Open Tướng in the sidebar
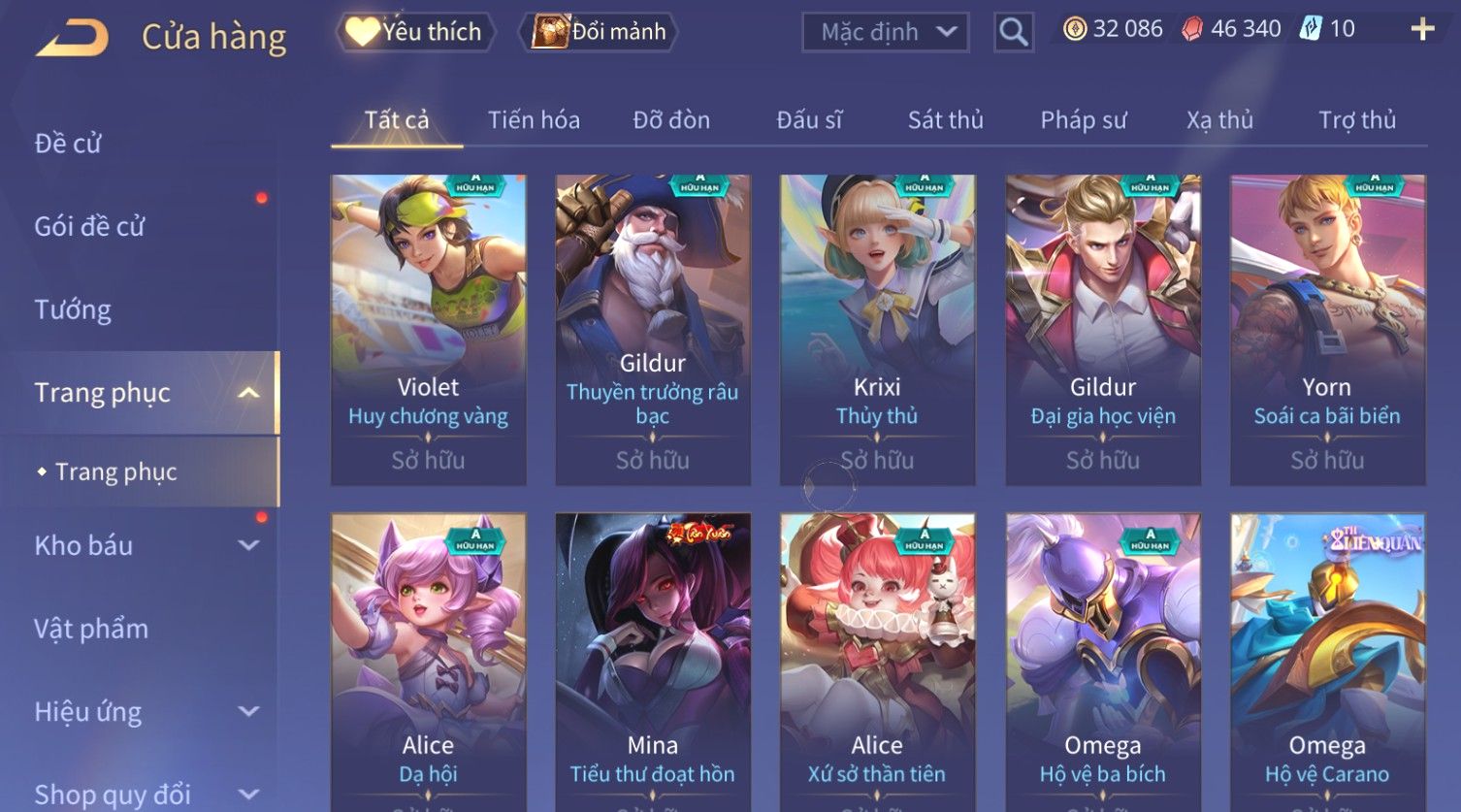Viewport: 1461px width, 812px height. pyautogui.click(x=73, y=309)
